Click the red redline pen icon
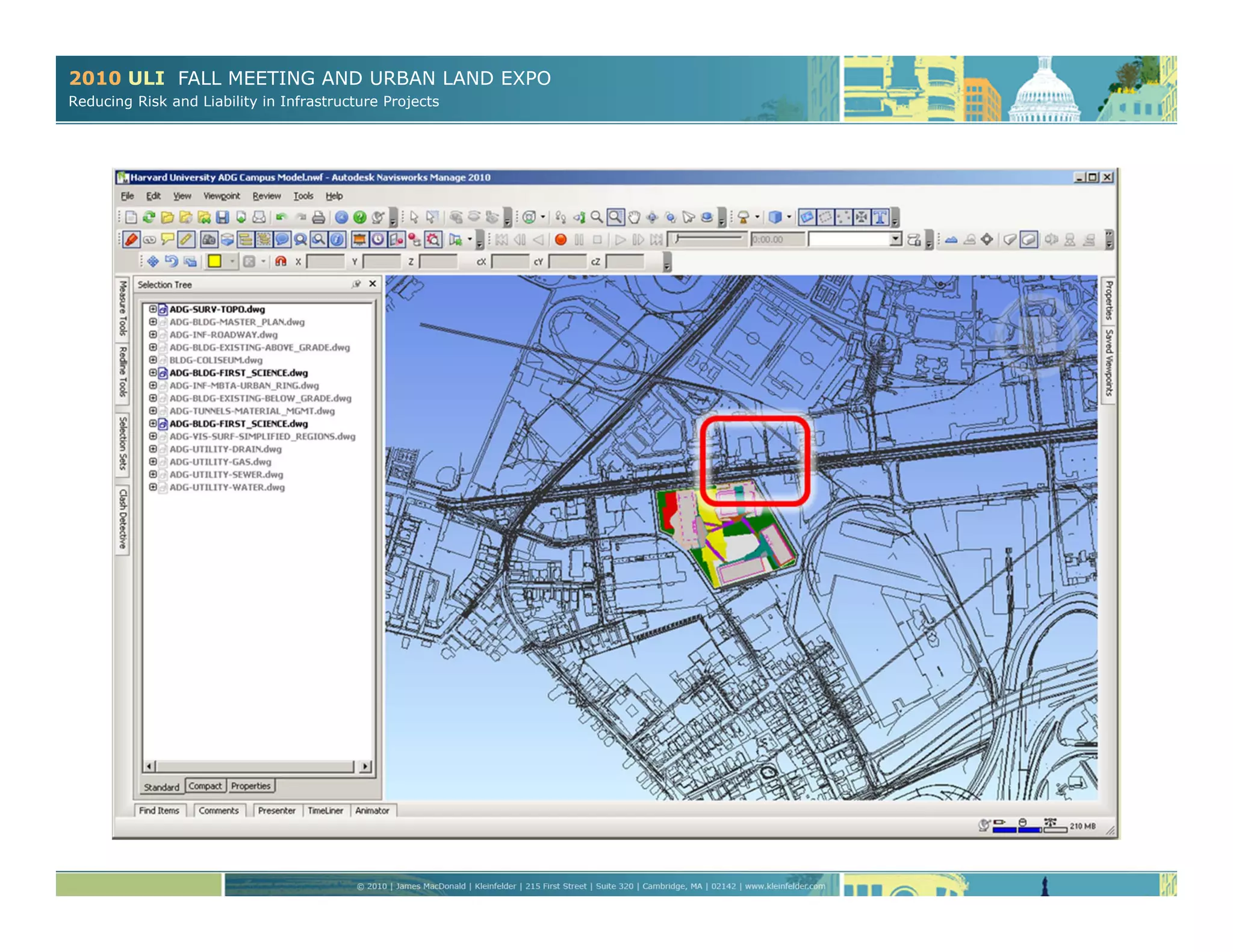The image size is (1233, 952). (131, 240)
